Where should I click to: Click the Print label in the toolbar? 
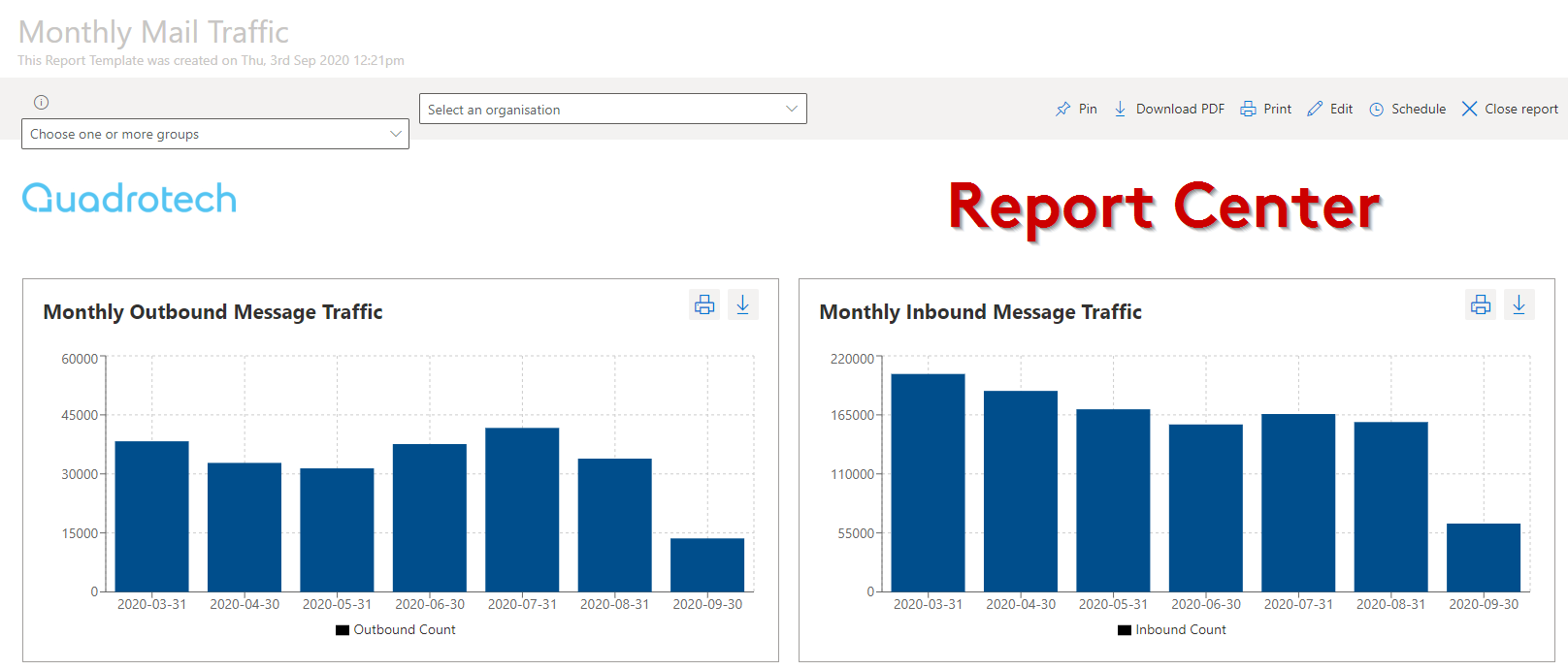pyautogui.click(x=1277, y=109)
